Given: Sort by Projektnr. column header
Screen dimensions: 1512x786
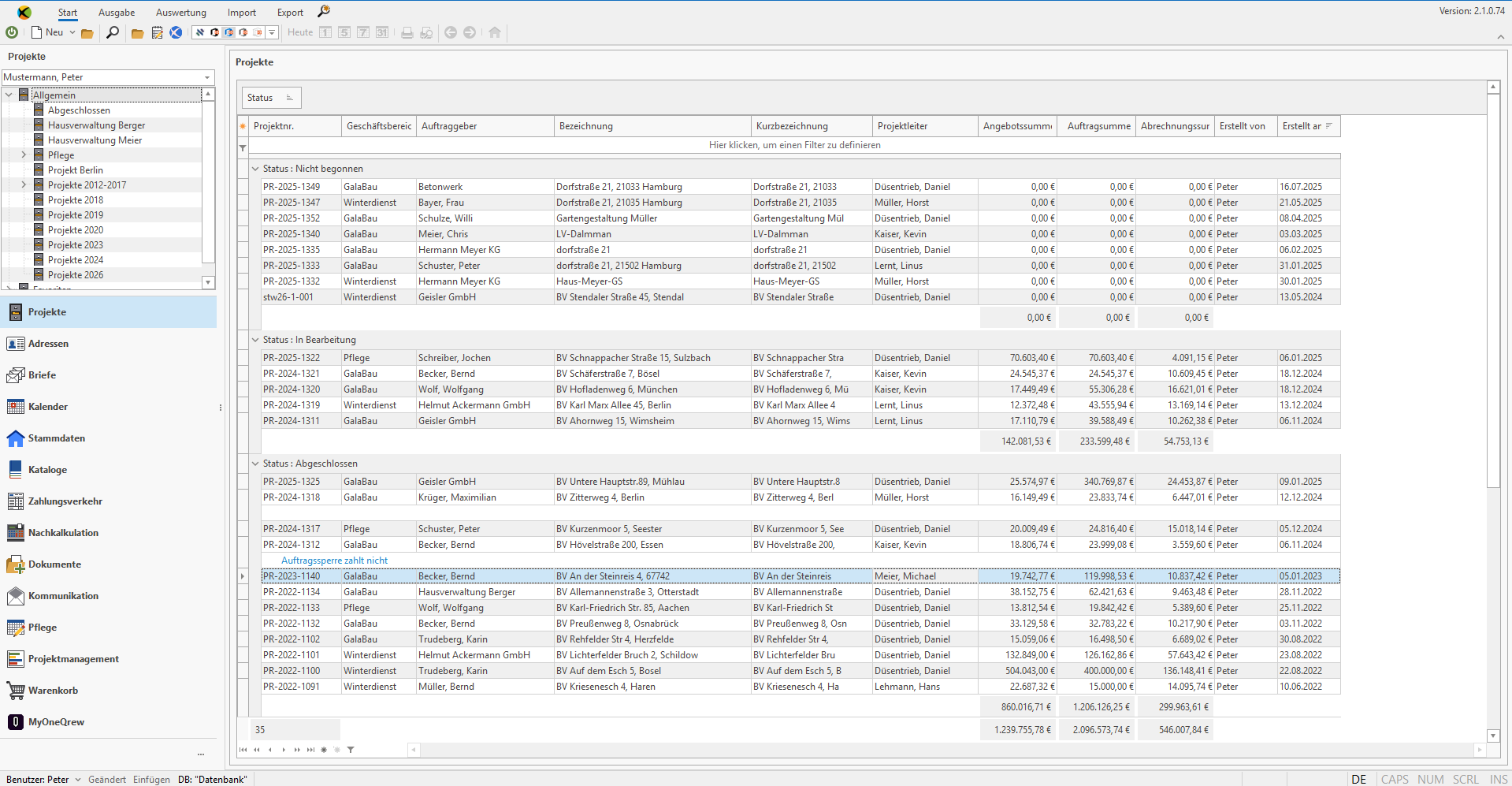Looking at the screenshot, I should [x=295, y=126].
